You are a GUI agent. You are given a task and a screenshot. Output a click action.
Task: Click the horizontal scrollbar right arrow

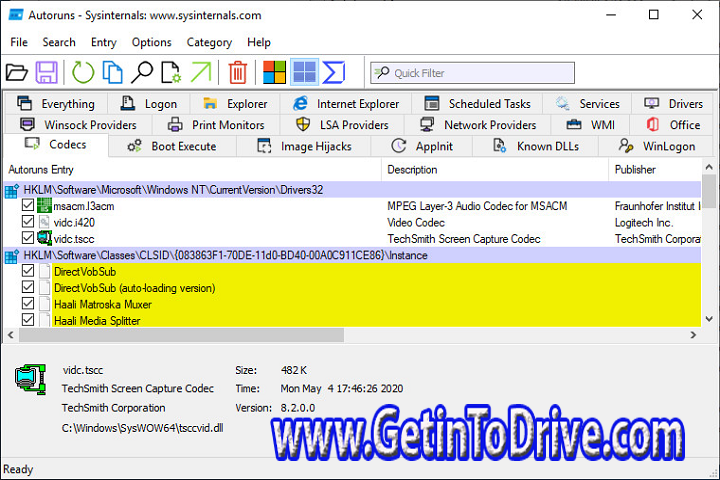693,335
